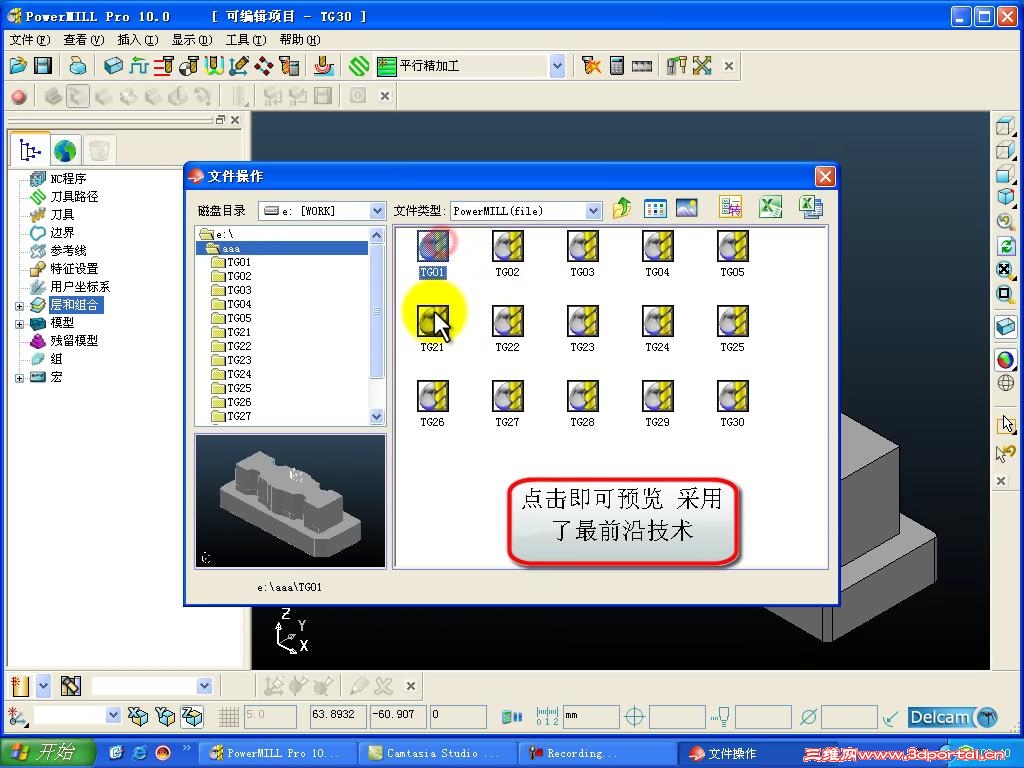
Task: Switch to the recycle bin tab
Action: pyautogui.click(x=99, y=151)
